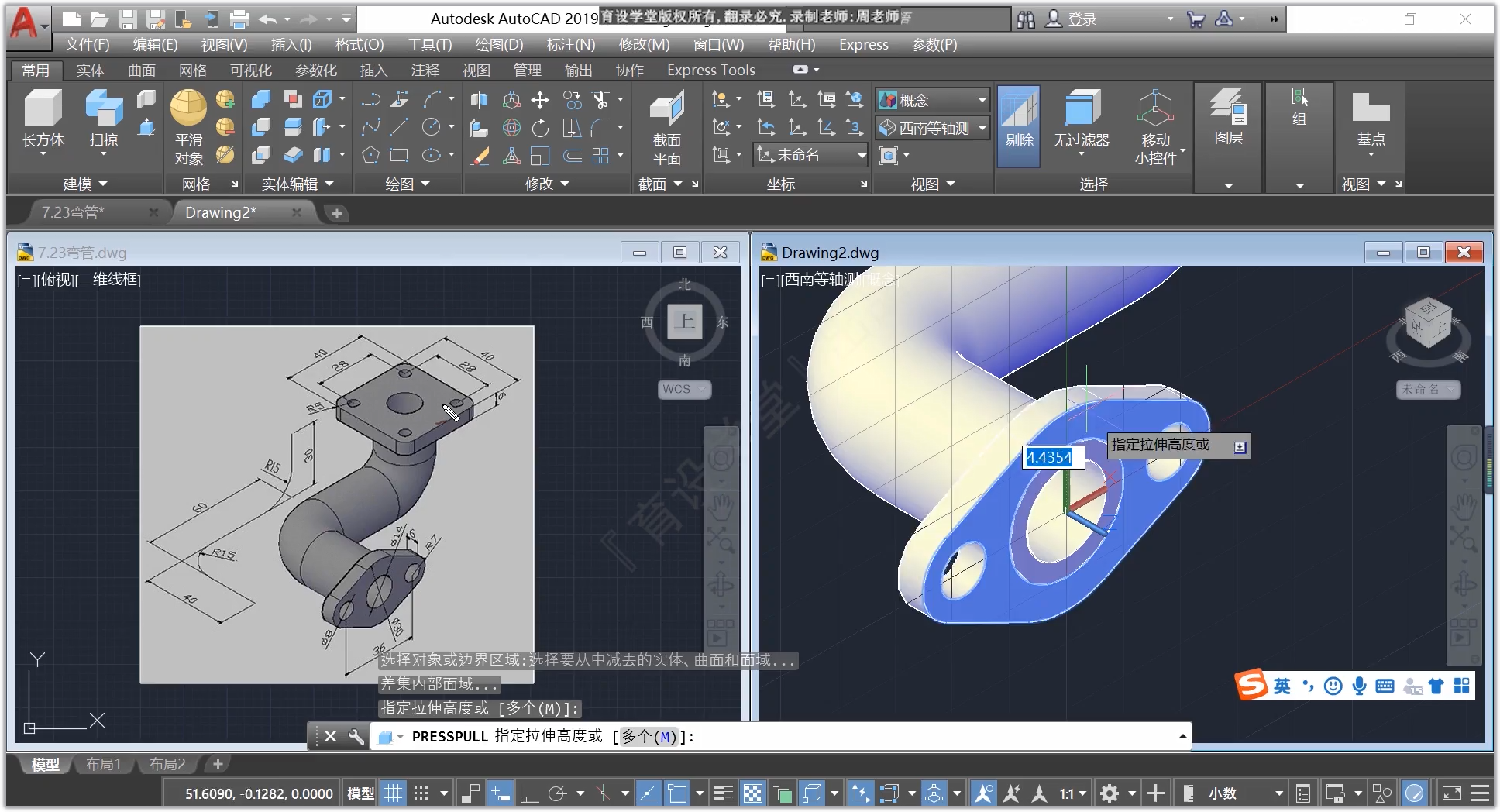This screenshot has width=1500, height=812.
Task: Switch to the 实体 ribbon tab
Action: 90,71
